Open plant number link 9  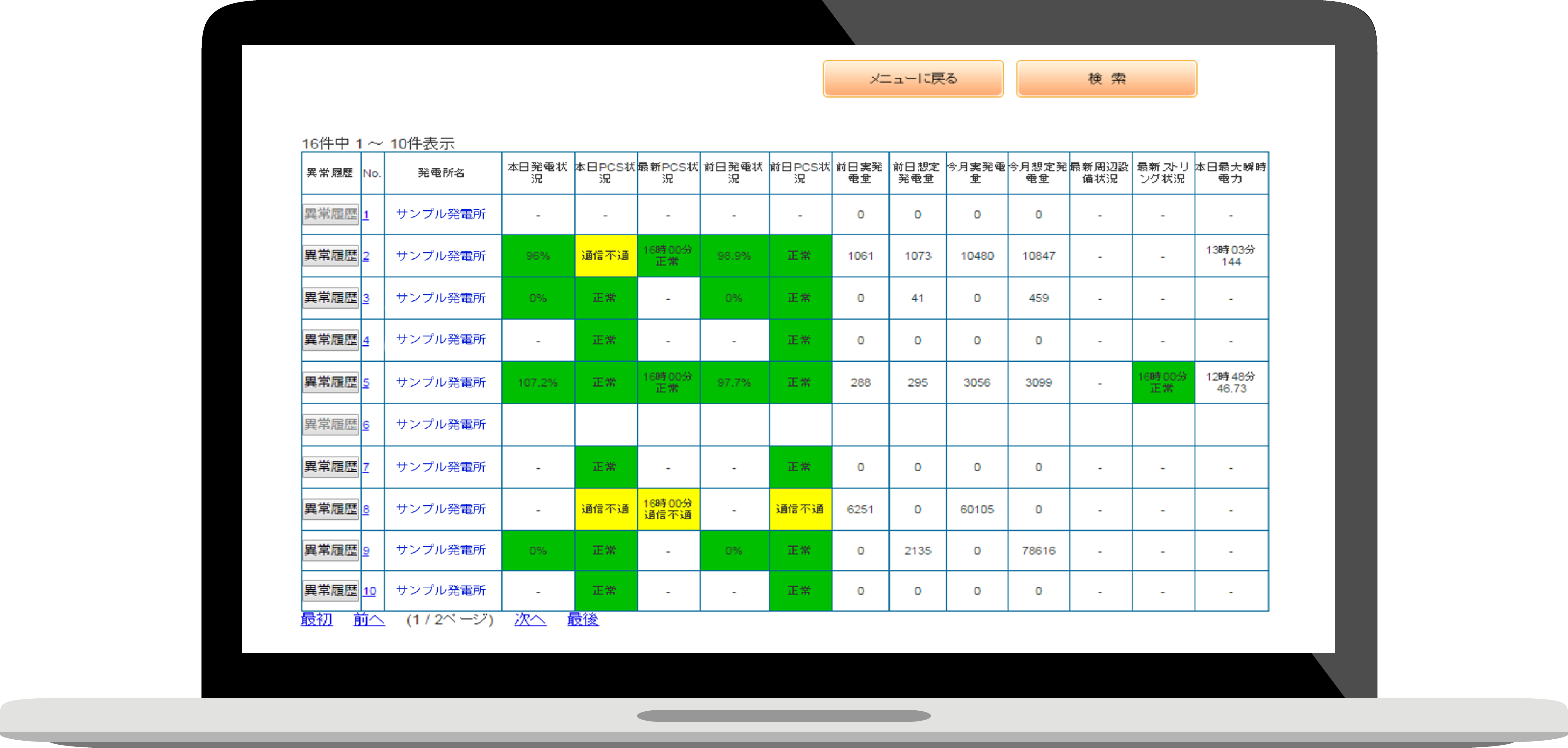(x=366, y=551)
